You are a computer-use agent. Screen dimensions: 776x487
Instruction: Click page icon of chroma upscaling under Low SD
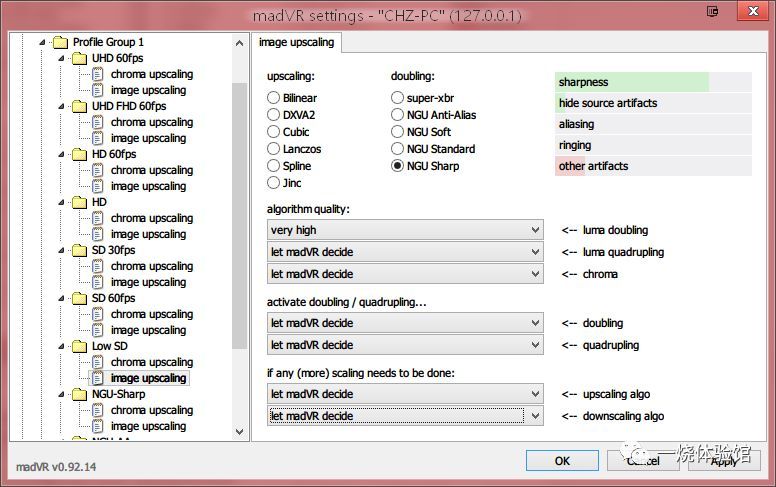(97, 362)
